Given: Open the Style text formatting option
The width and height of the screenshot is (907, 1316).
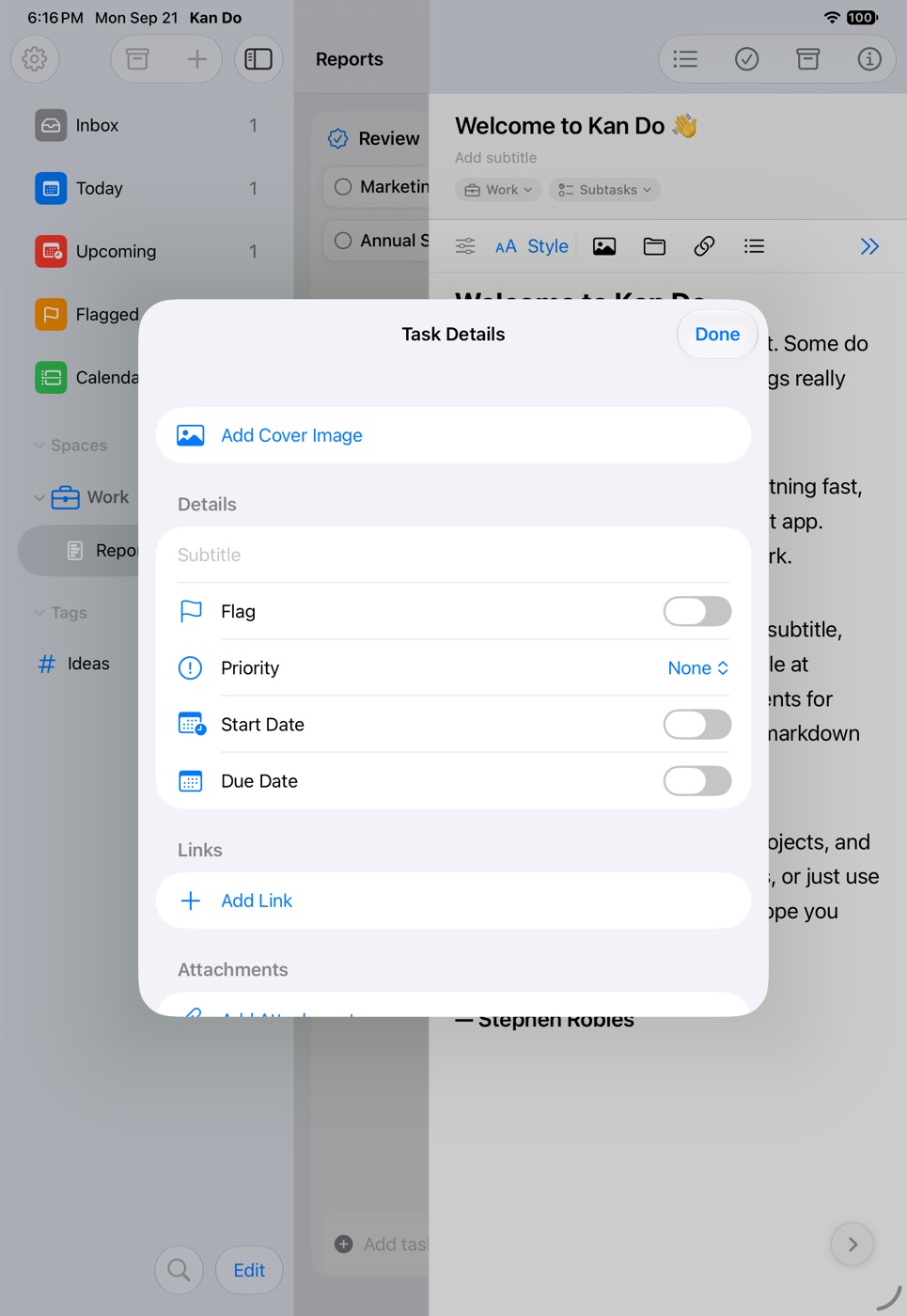Looking at the screenshot, I should [532, 246].
